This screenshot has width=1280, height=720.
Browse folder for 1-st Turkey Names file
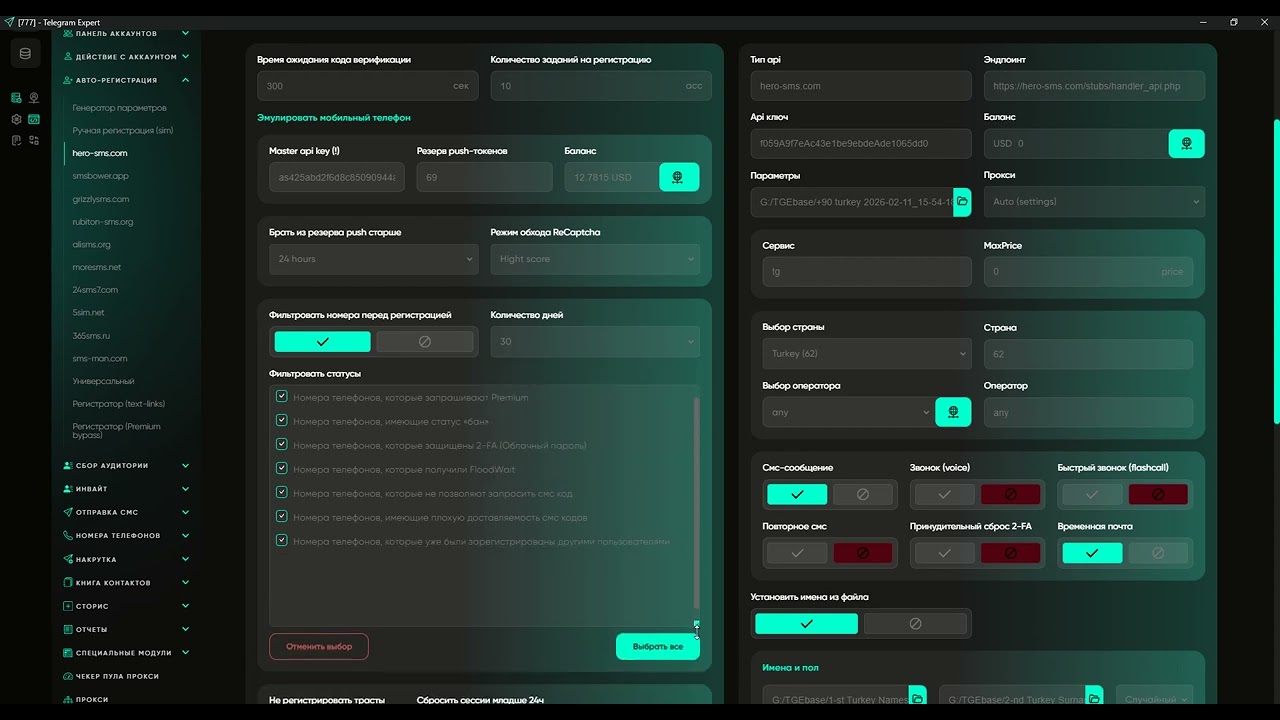(x=917, y=698)
